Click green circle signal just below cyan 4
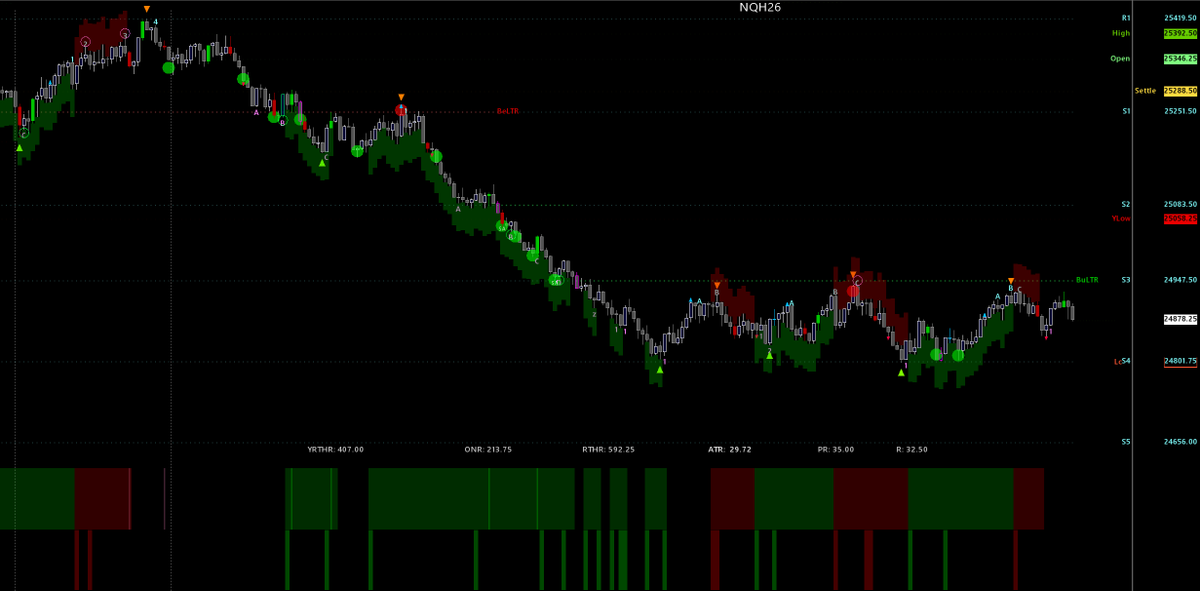The image size is (1200, 591). point(168,67)
